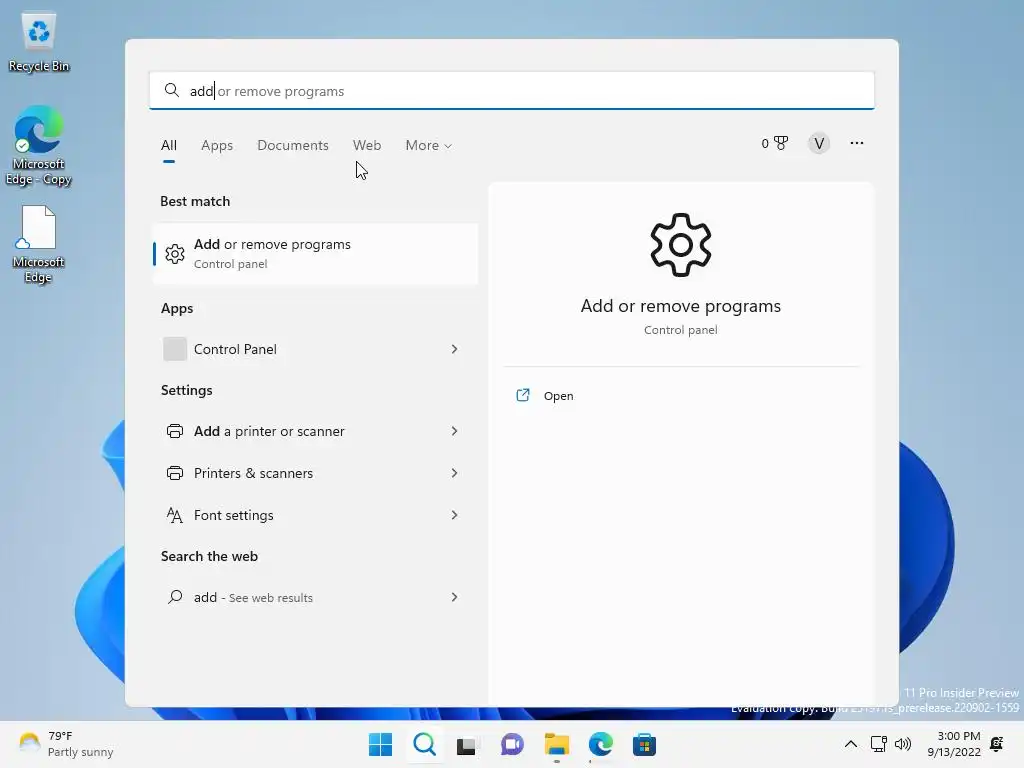Expand add web results chevron

pyautogui.click(x=454, y=597)
